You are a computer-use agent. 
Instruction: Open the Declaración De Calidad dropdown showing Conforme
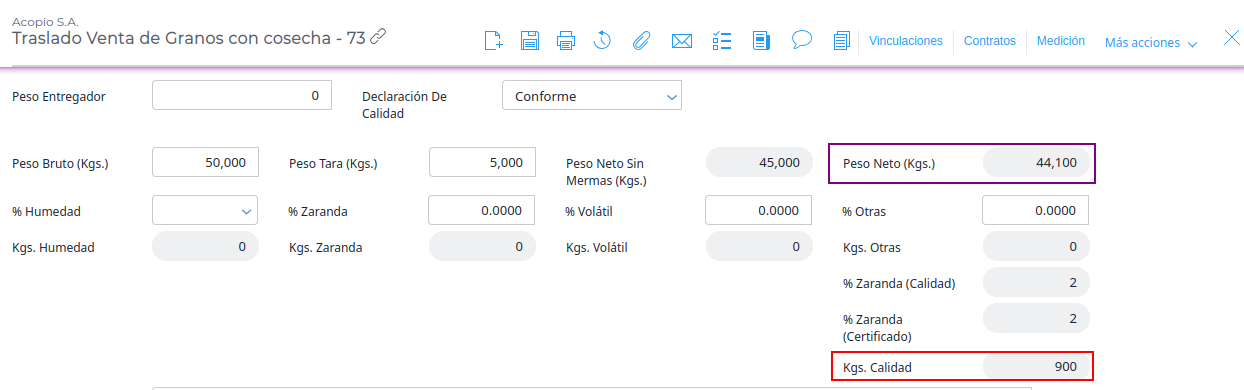pyautogui.click(x=592, y=96)
